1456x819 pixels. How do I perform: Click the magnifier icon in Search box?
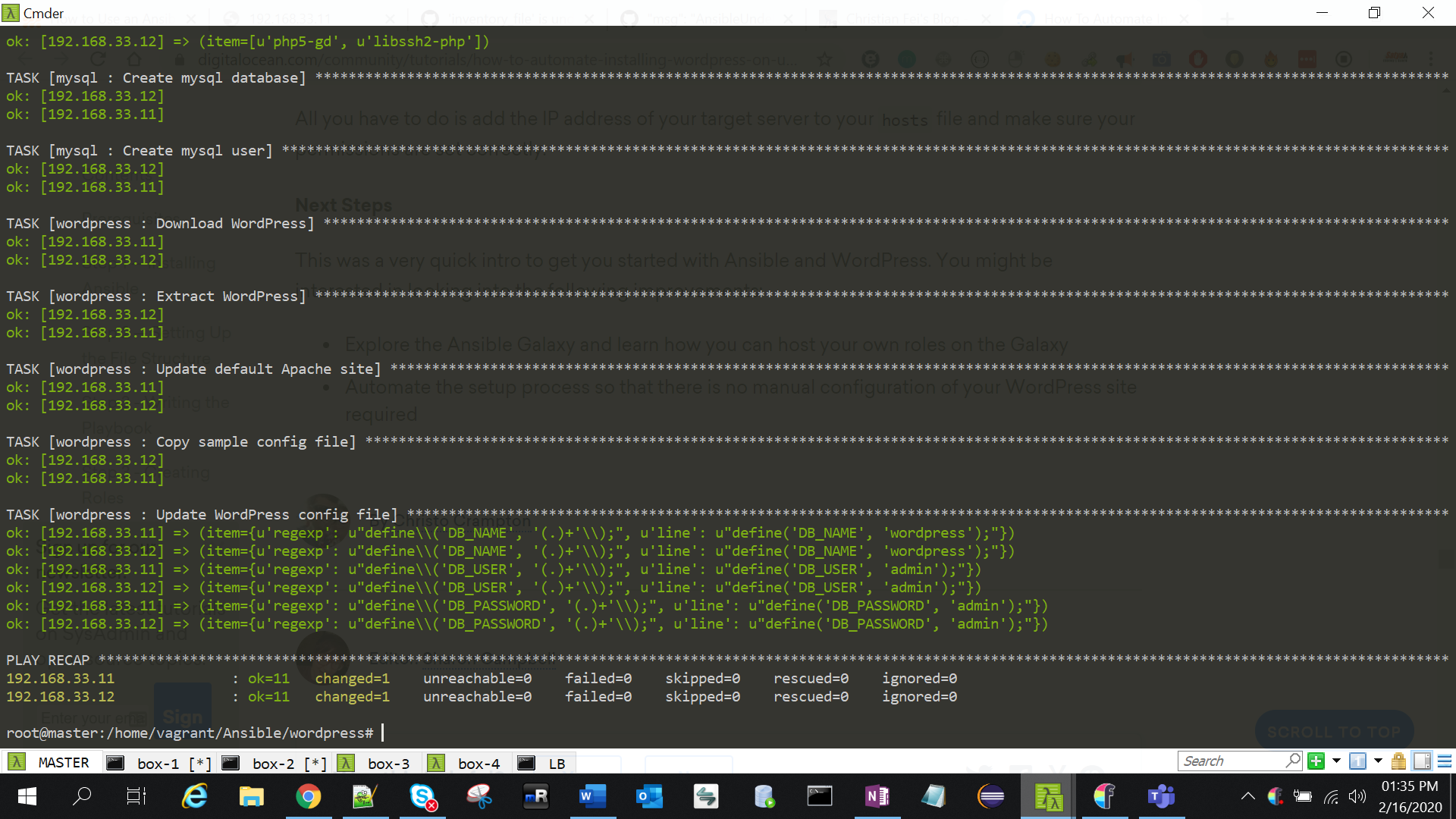tap(1293, 760)
